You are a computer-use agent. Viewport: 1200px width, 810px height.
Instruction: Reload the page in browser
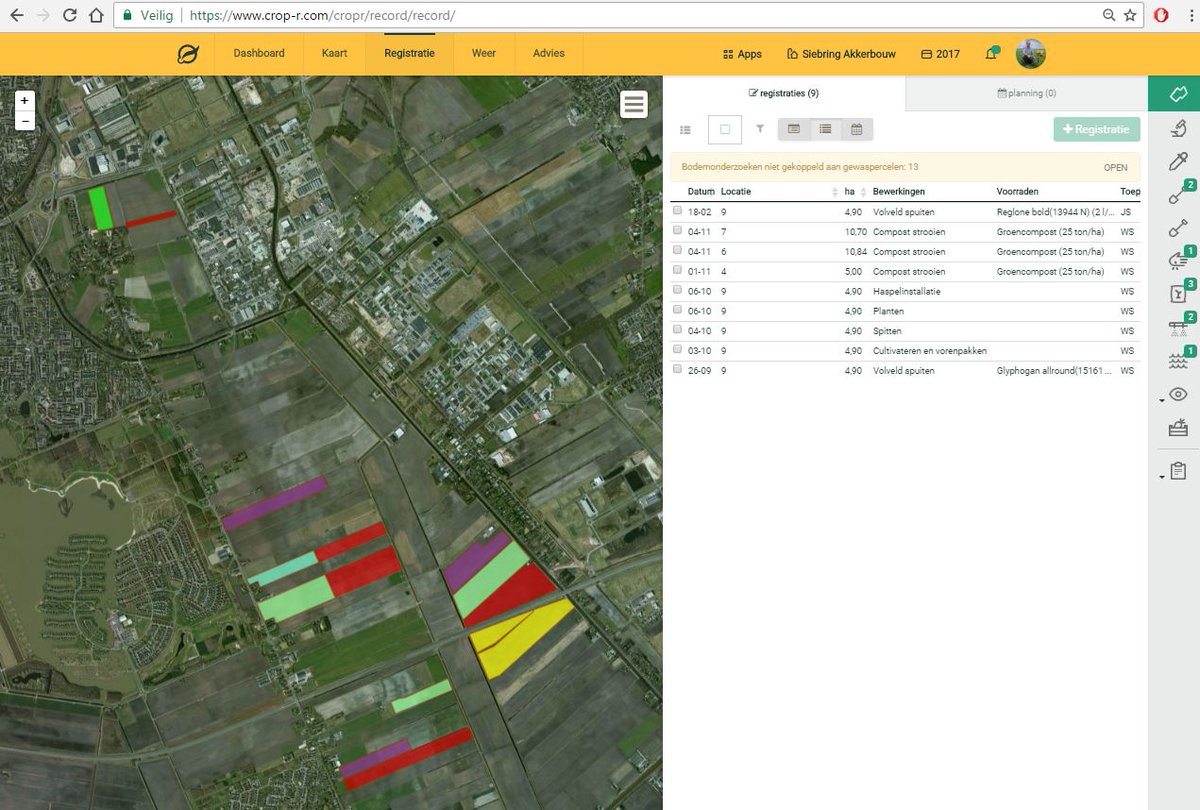[x=69, y=15]
